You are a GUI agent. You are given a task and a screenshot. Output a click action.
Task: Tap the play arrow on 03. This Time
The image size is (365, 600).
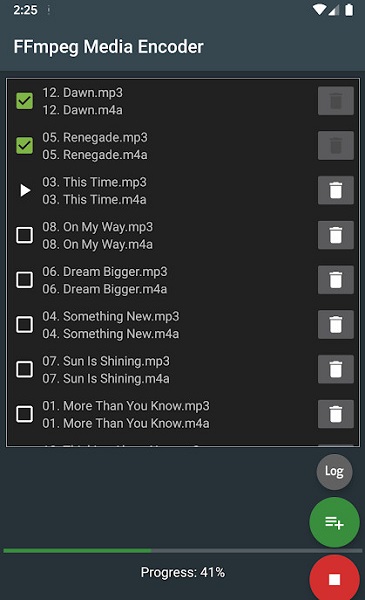[x=25, y=190]
